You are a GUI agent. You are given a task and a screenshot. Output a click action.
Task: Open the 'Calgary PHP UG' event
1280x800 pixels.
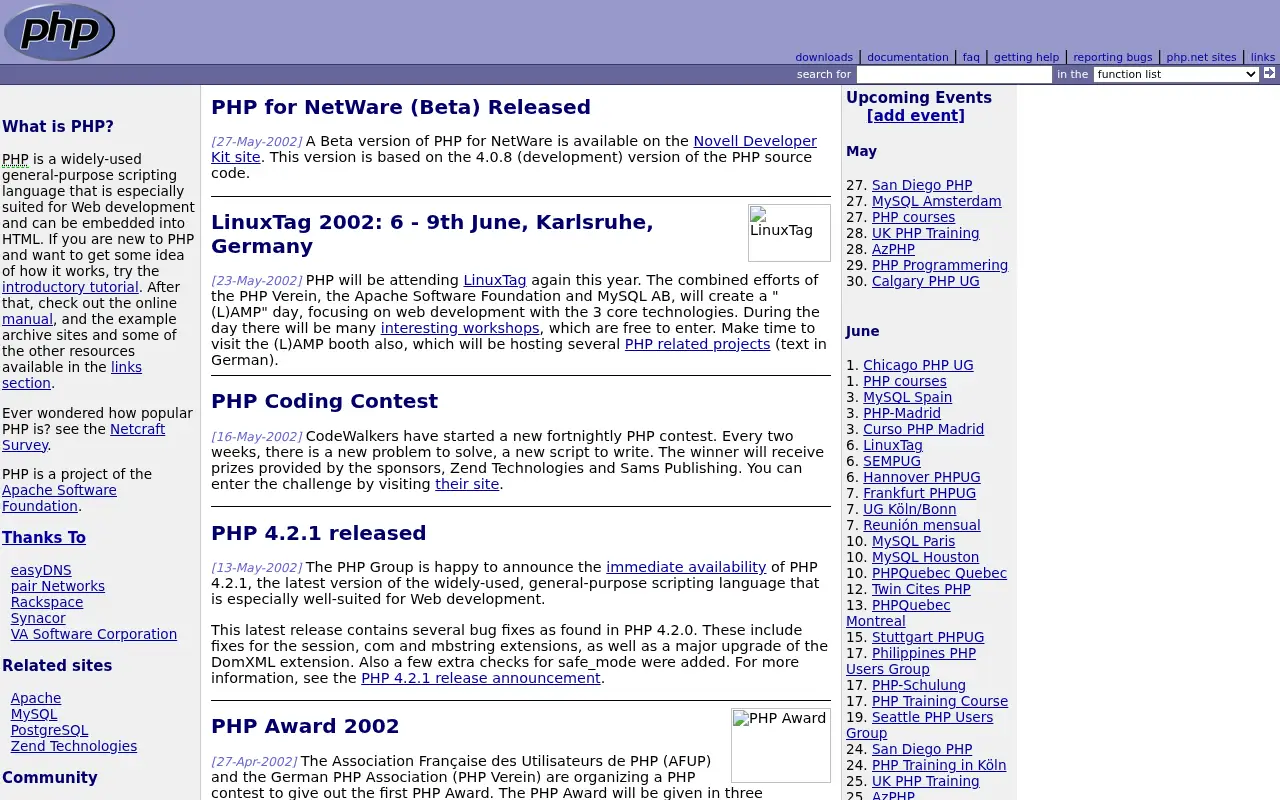[x=926, y=281]
